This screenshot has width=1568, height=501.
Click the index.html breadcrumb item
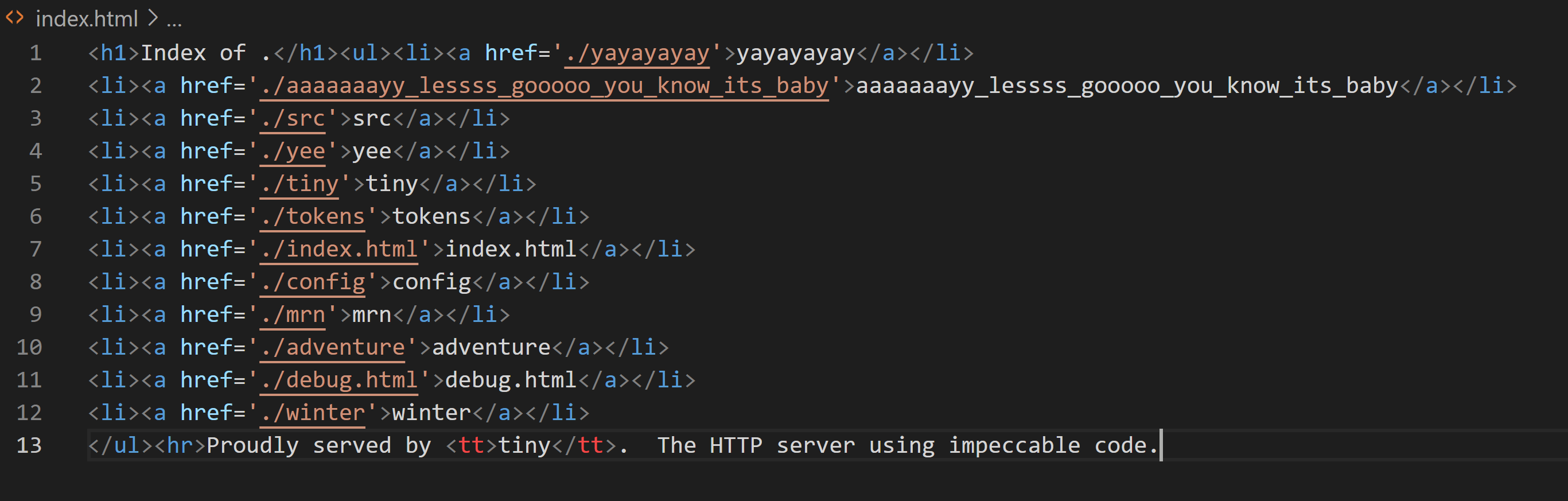pos(87,20)
